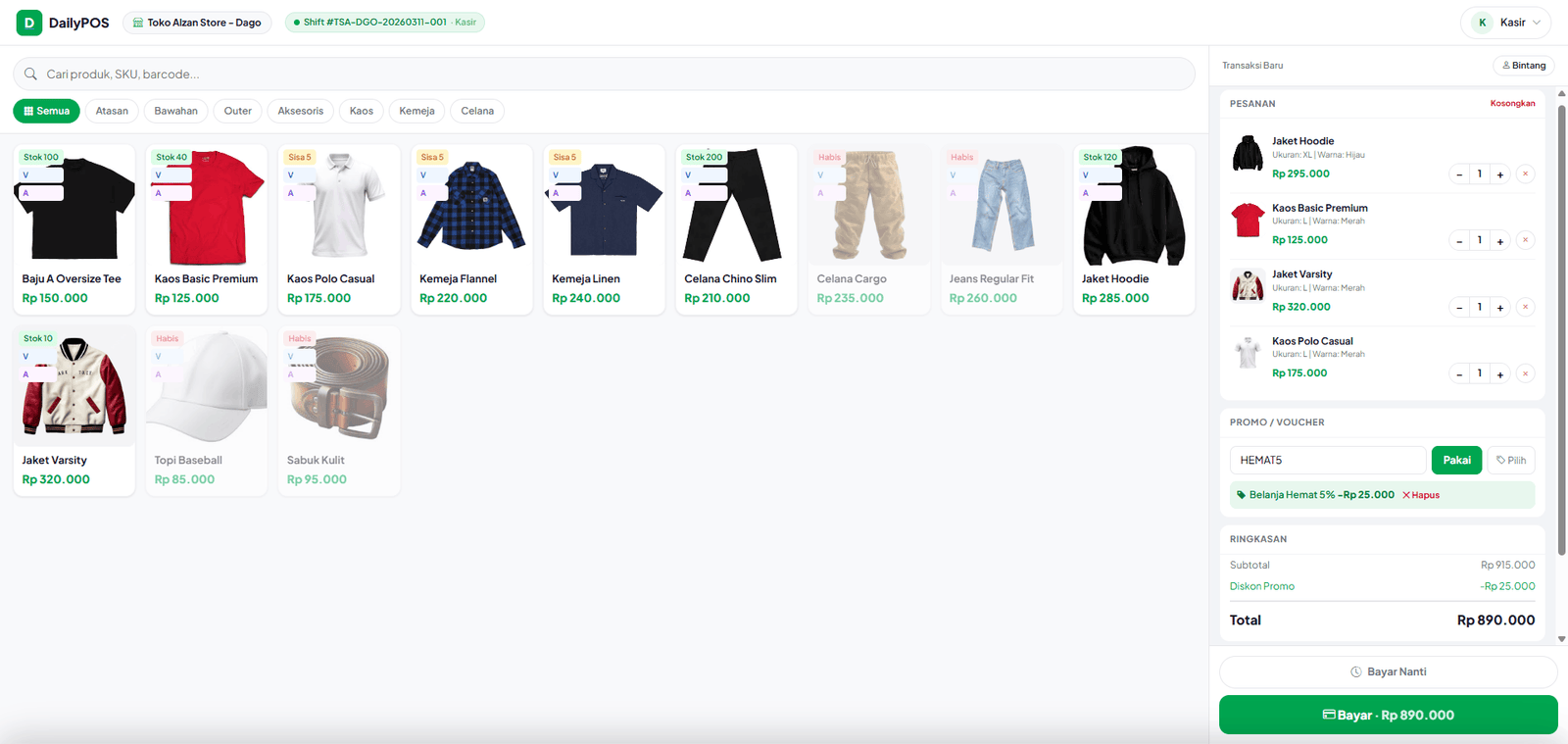Remove Kaos Basic Premium from the order
Viewport: 1568px width, 744px height.
point(1525,240)
